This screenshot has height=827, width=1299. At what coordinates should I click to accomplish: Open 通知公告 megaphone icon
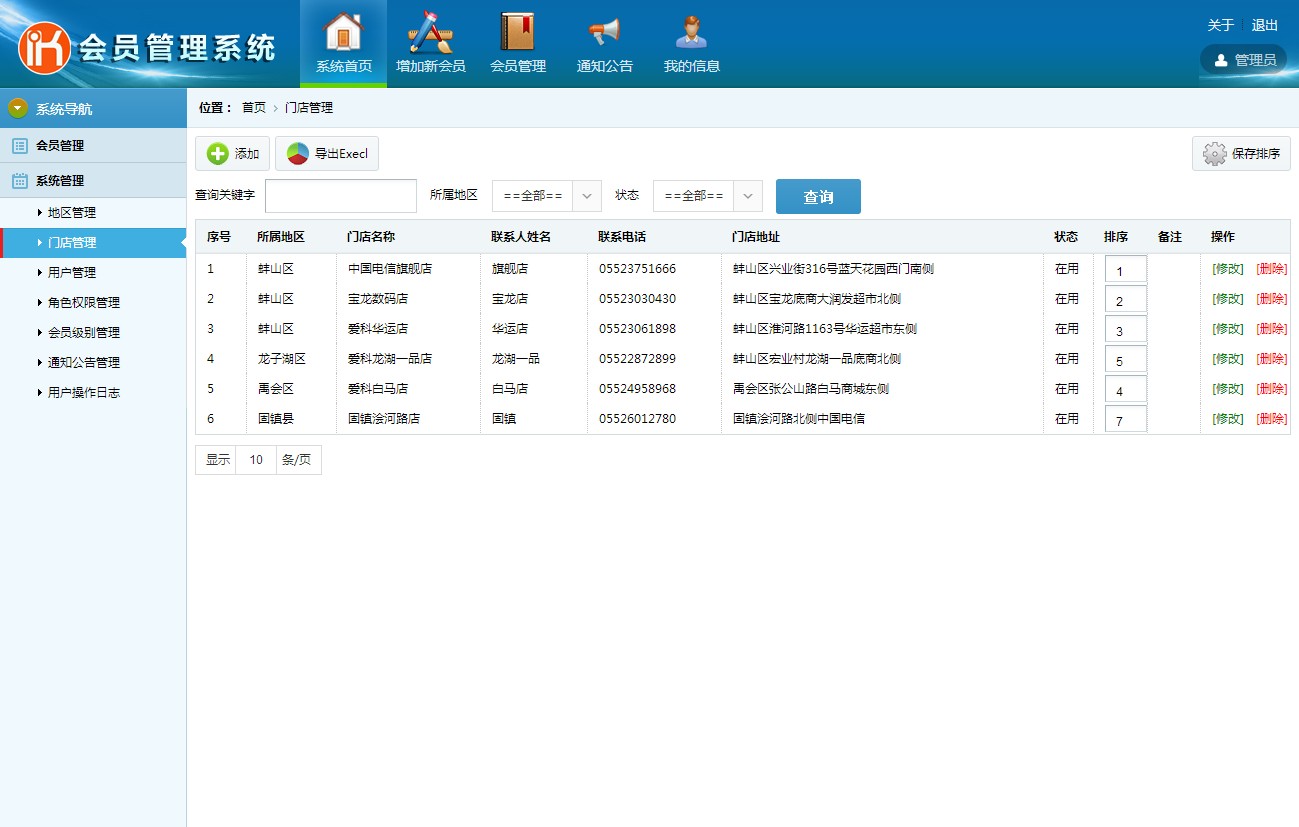(604, 32)
